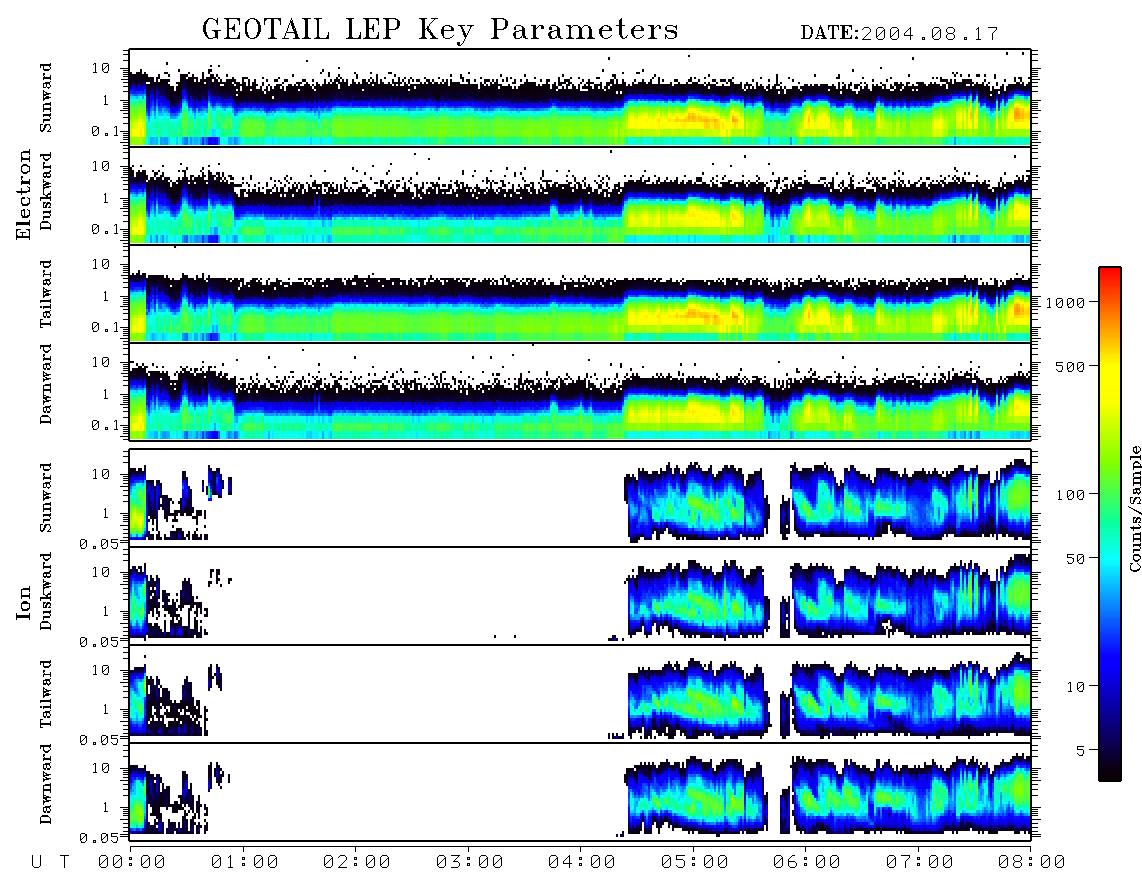Select the Electron "Dawnward" panel label
The width and height of the screenshot is (1142, 880).
(46, 384)
